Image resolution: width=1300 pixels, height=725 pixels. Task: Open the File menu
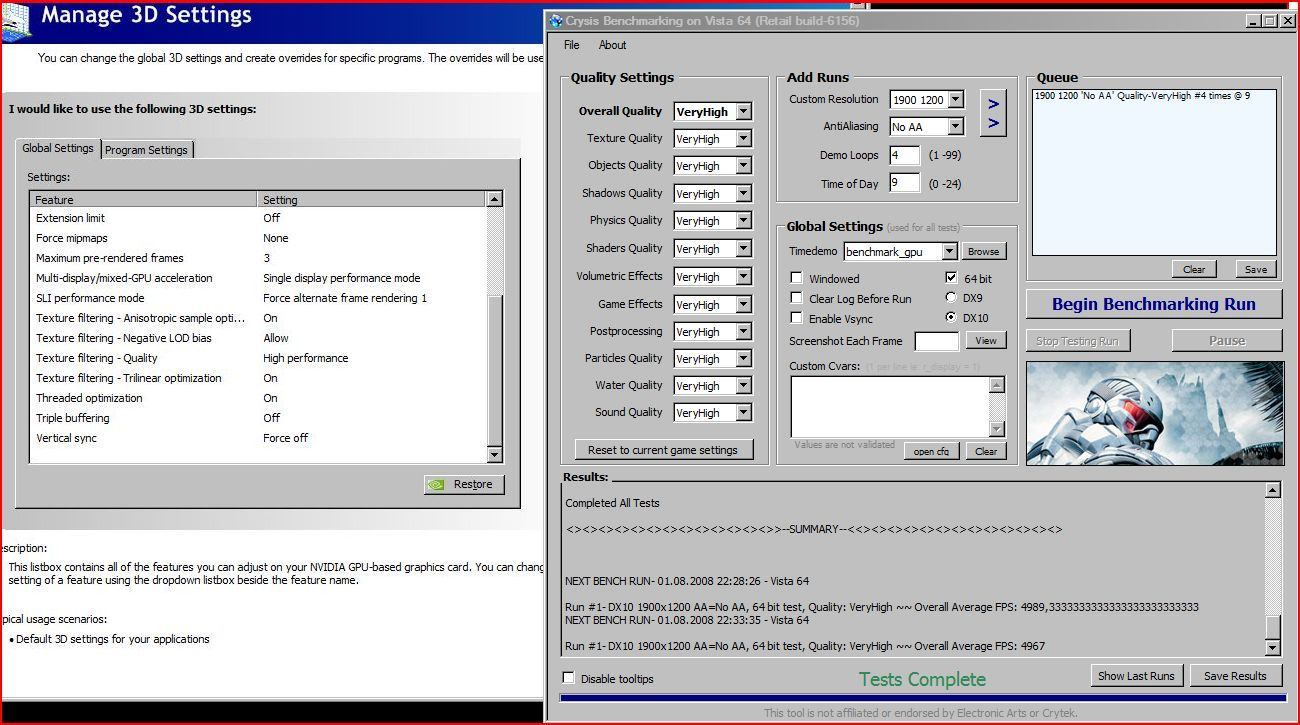572,45
